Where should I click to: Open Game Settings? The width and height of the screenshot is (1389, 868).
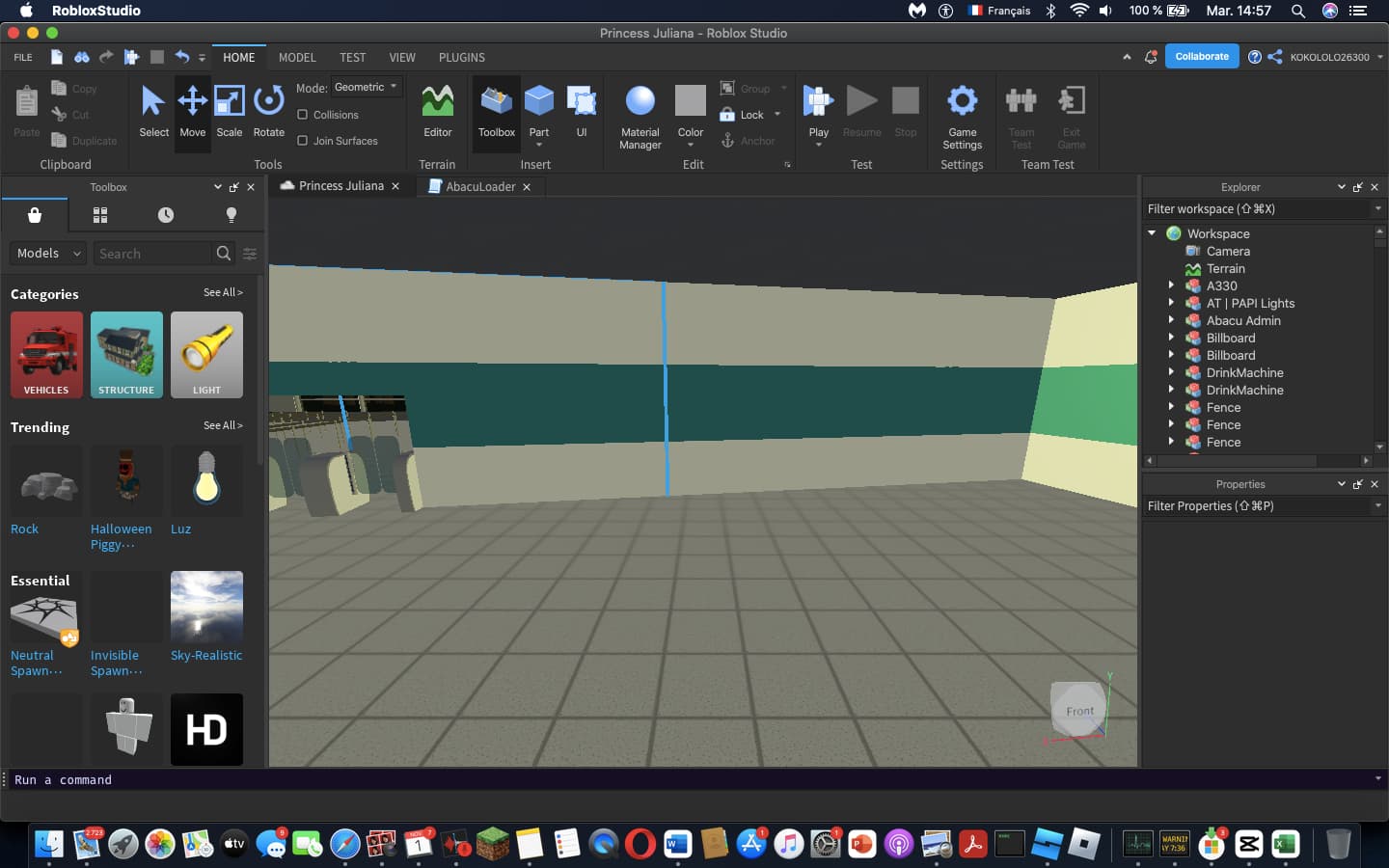962,117
